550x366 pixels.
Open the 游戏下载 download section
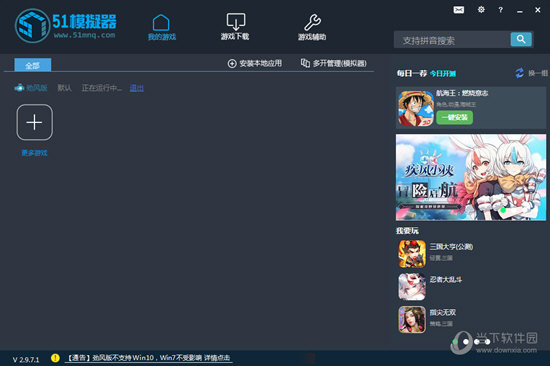point(235,27)
